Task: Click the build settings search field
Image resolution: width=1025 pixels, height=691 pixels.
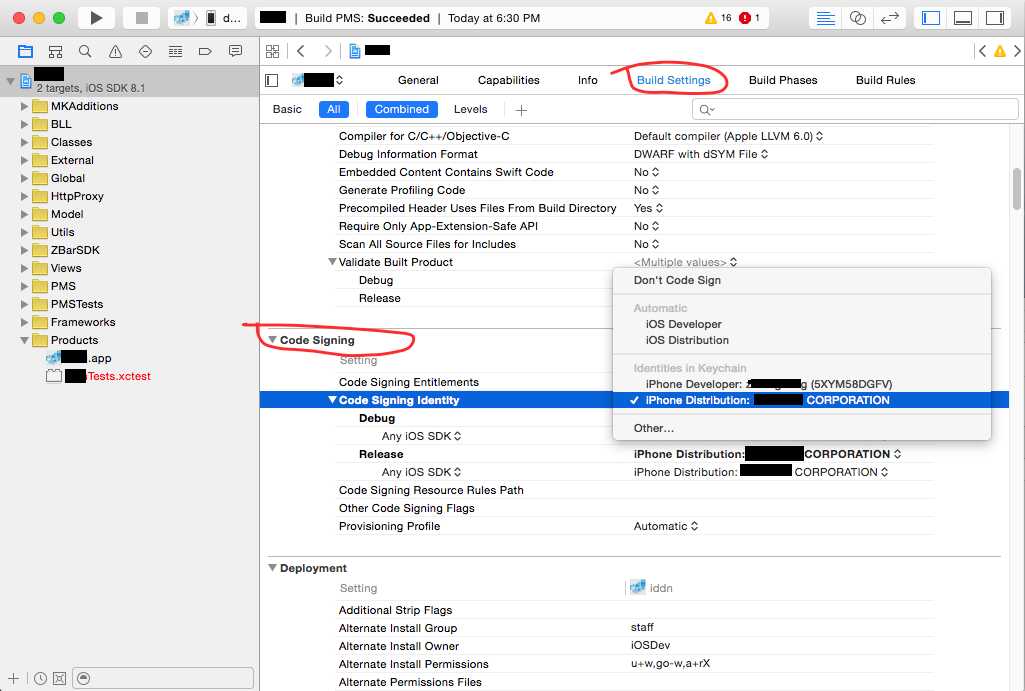Action: tap(855, 109)
